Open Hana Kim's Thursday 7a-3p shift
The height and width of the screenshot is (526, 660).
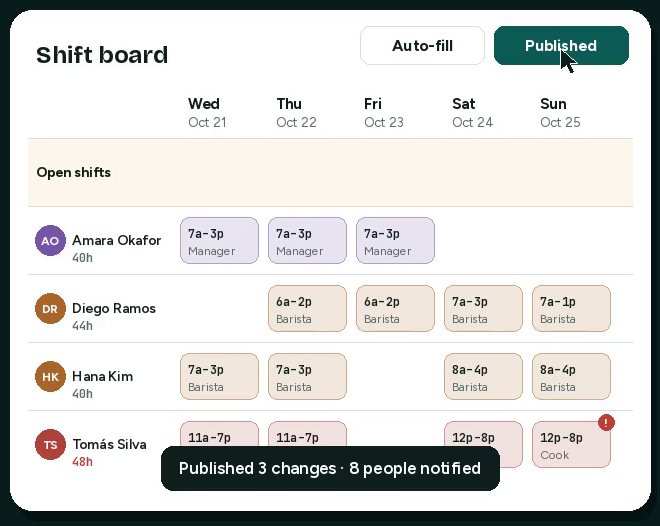click(x=307, y=377)
